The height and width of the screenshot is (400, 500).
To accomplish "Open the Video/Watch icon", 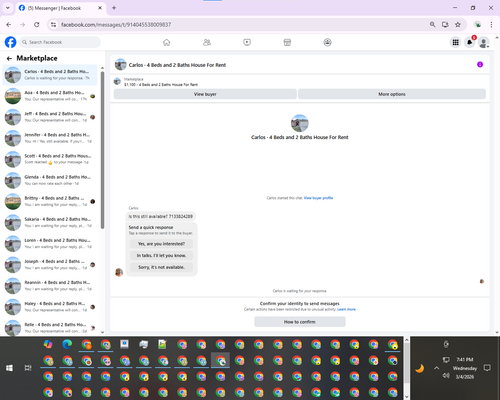I will (x=247, y=42).
